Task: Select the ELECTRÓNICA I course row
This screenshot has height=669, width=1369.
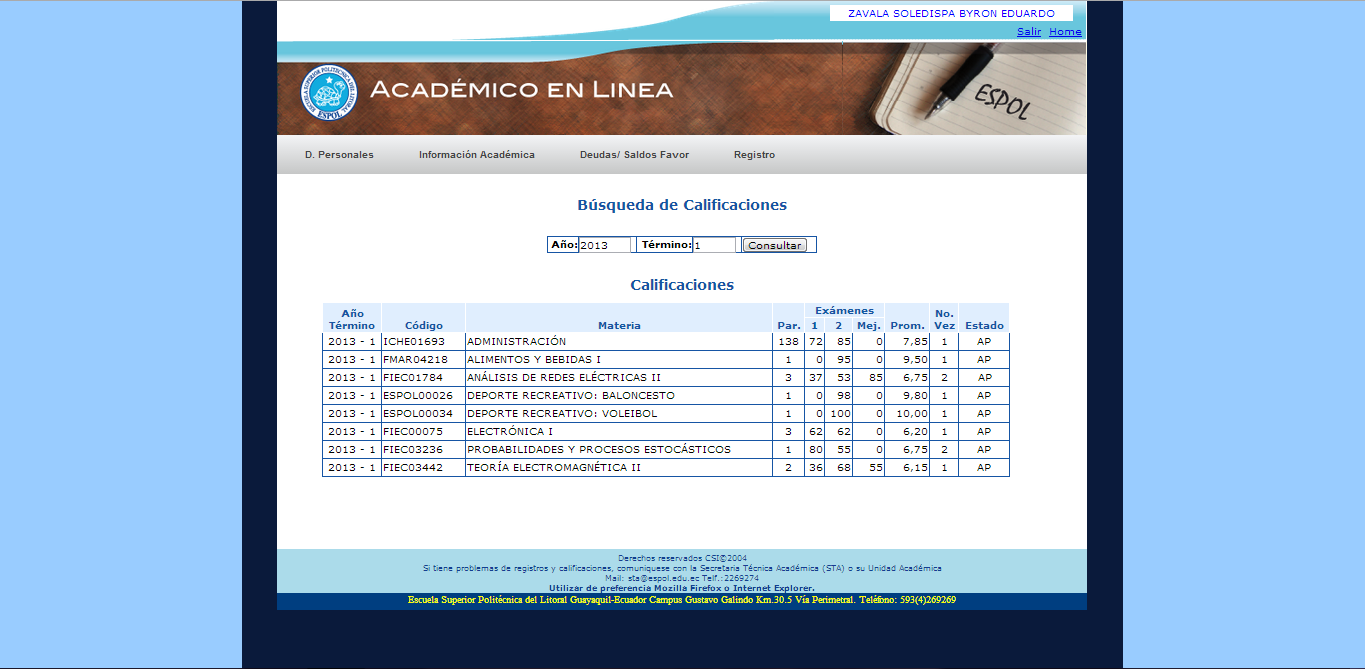Action: (618, 432)
